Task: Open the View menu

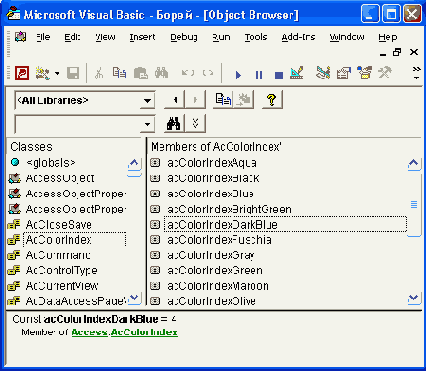Action: click(105, 37)
